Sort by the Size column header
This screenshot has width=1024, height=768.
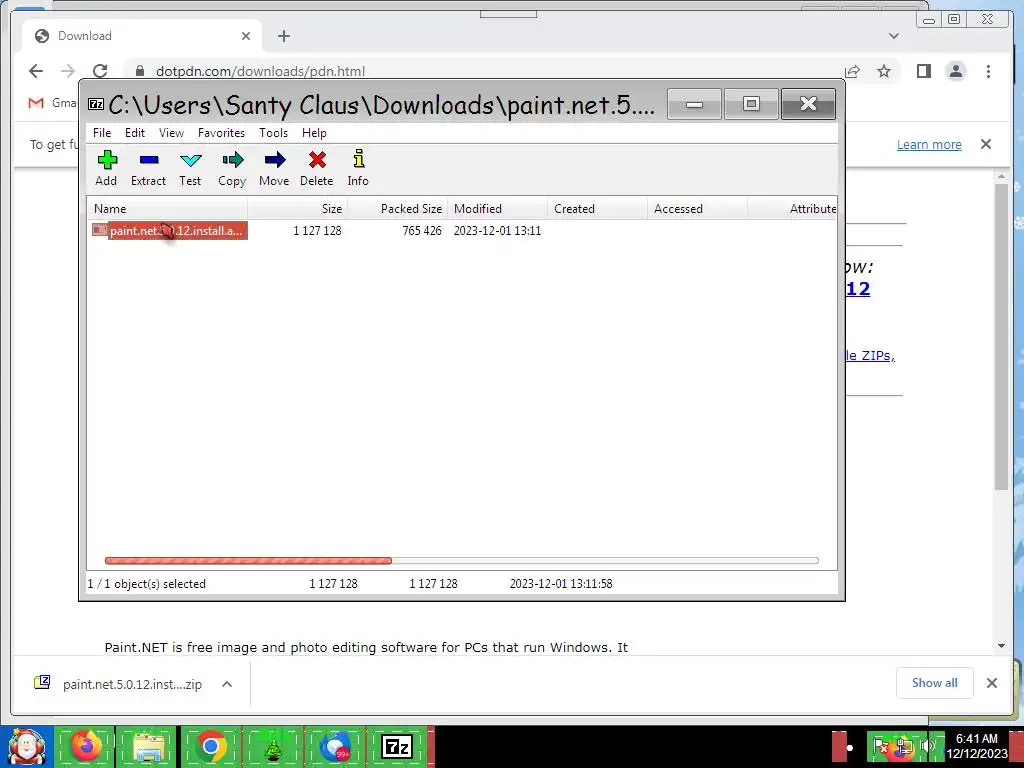298,209
